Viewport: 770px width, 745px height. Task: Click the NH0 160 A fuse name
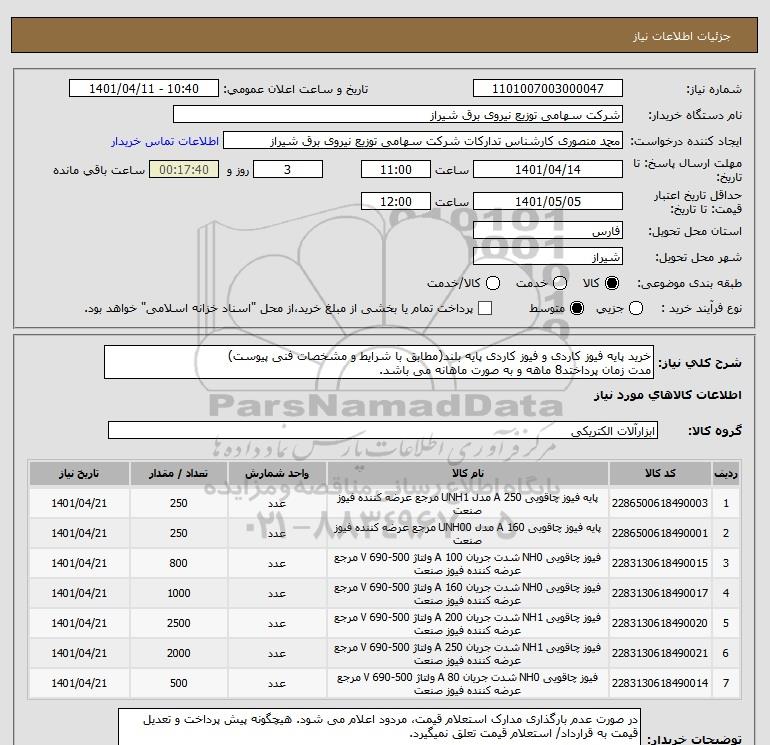468,594
